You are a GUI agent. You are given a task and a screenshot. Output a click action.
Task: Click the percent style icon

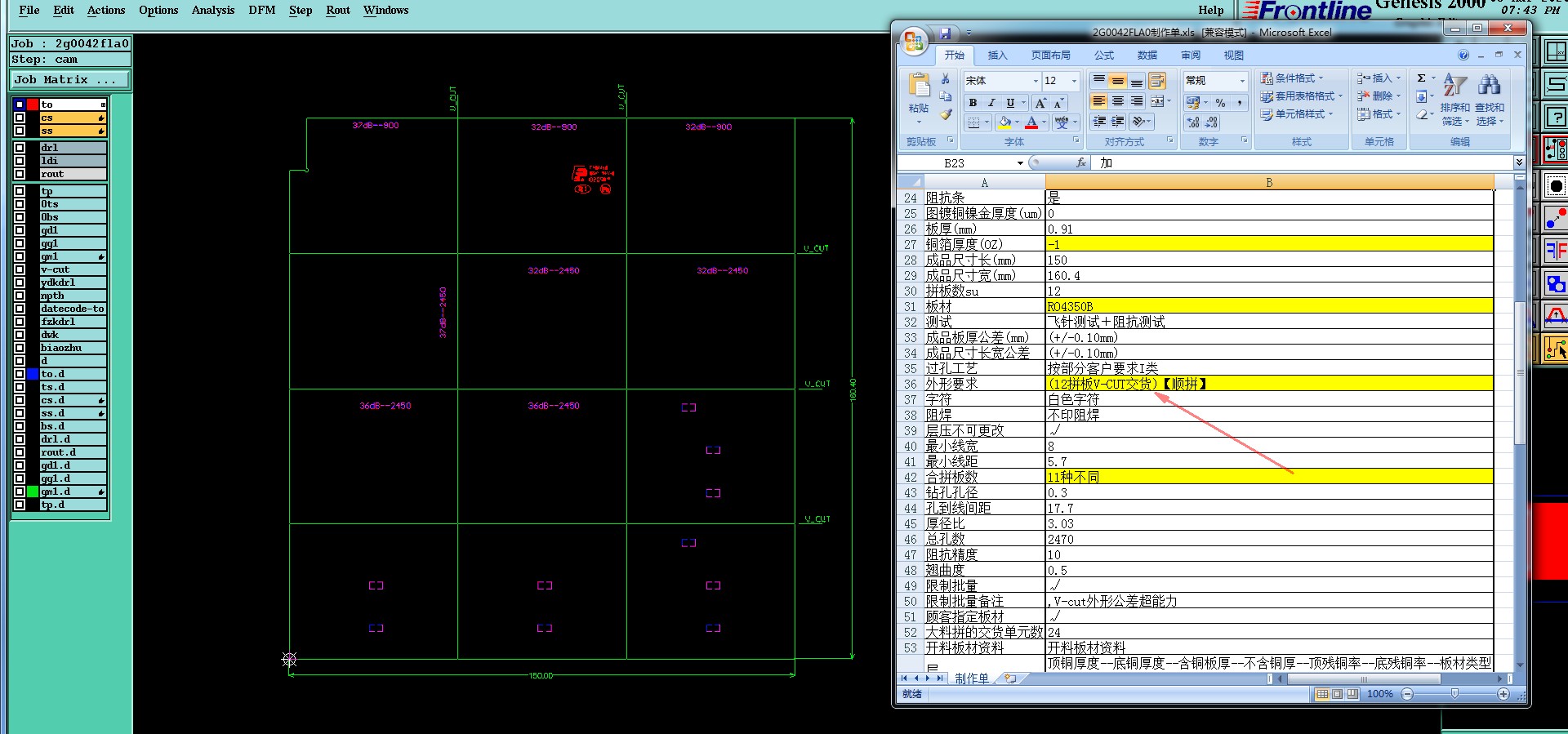pos(1220,103)
